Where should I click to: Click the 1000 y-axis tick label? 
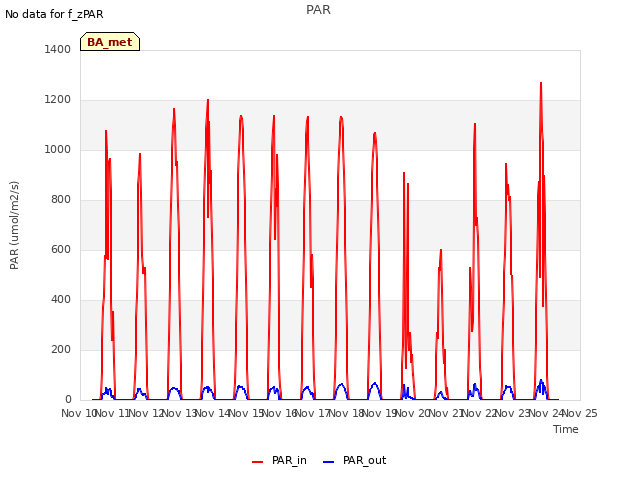coord(58,149)
